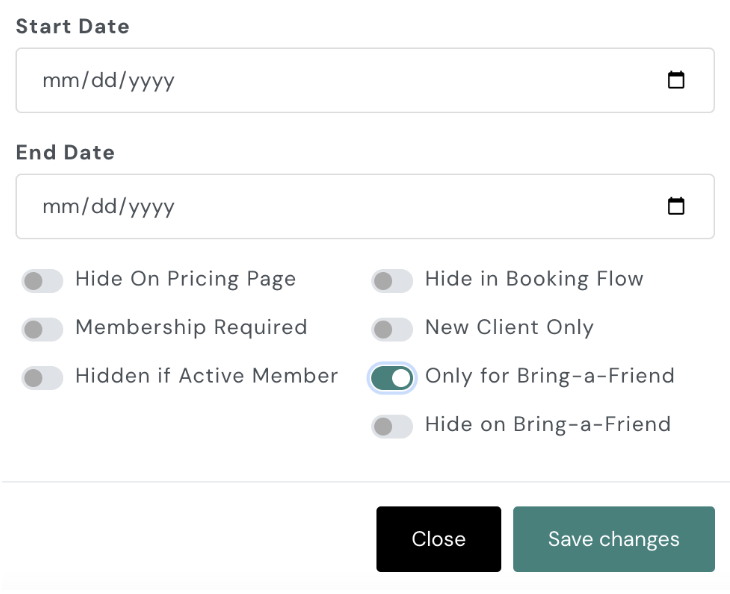Select the month segment in End Date
The height and width of the screenshot is (594, 730).
pos(58,206)
